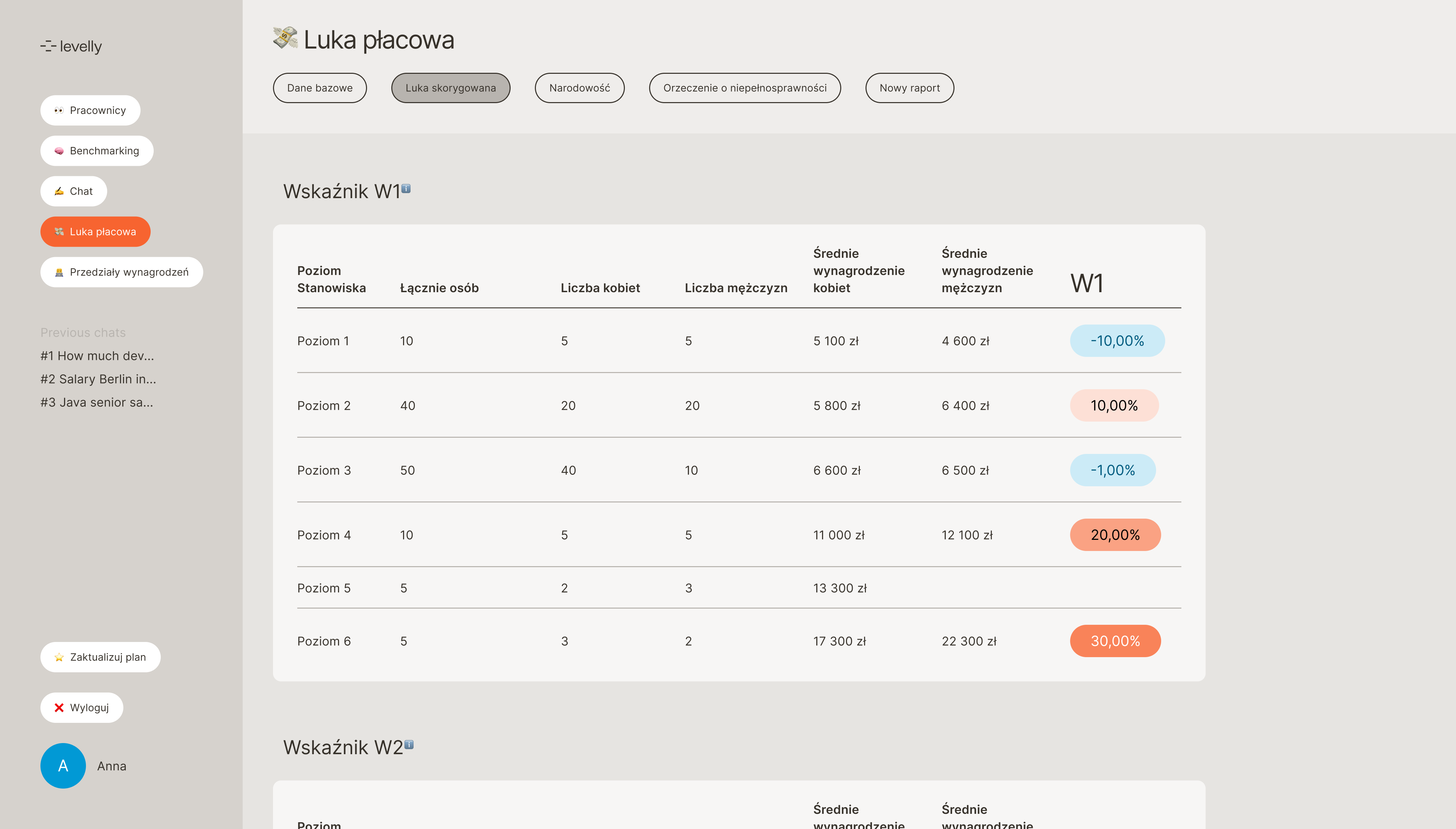Click the icon beside Przedziały wynagrodzeń
Image resolution: width=1456 pixels, height=829 pixels.
click(59, 272)
